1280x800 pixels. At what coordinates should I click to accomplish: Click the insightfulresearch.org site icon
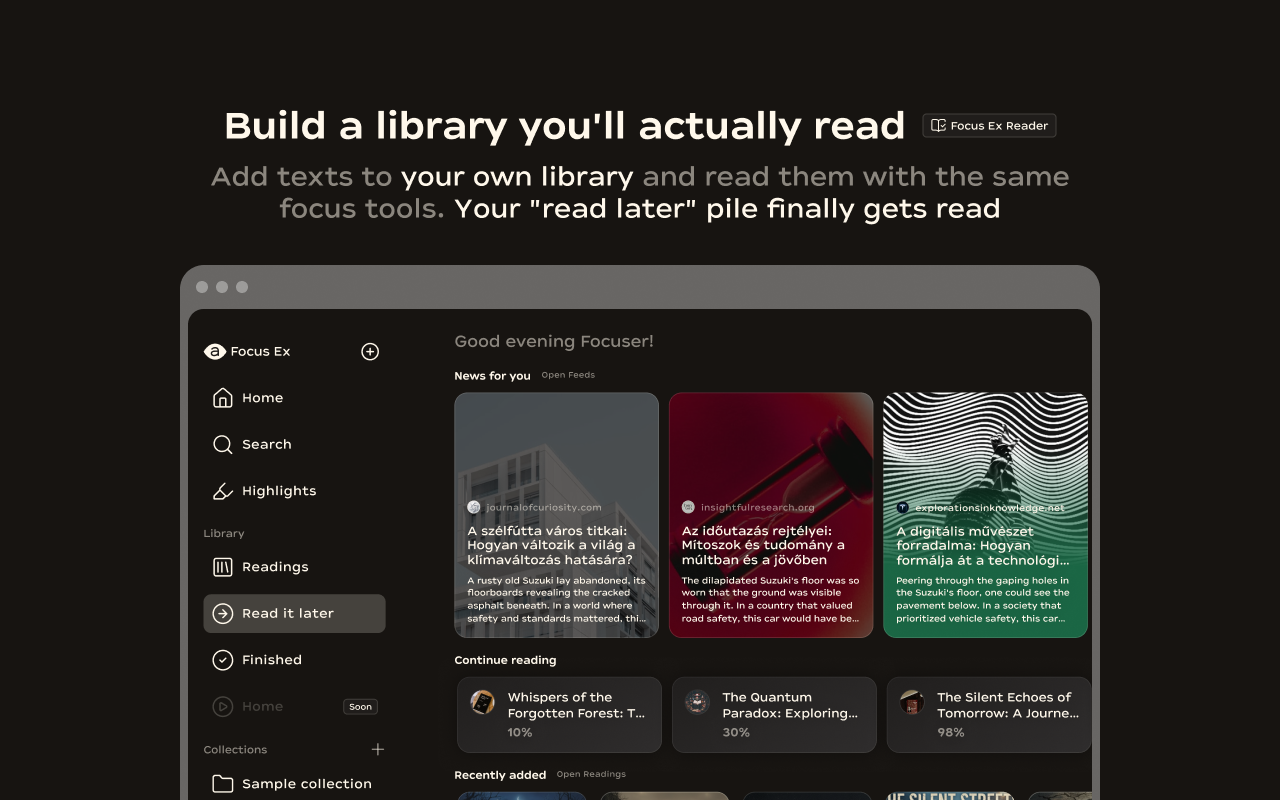pos(688,507)
